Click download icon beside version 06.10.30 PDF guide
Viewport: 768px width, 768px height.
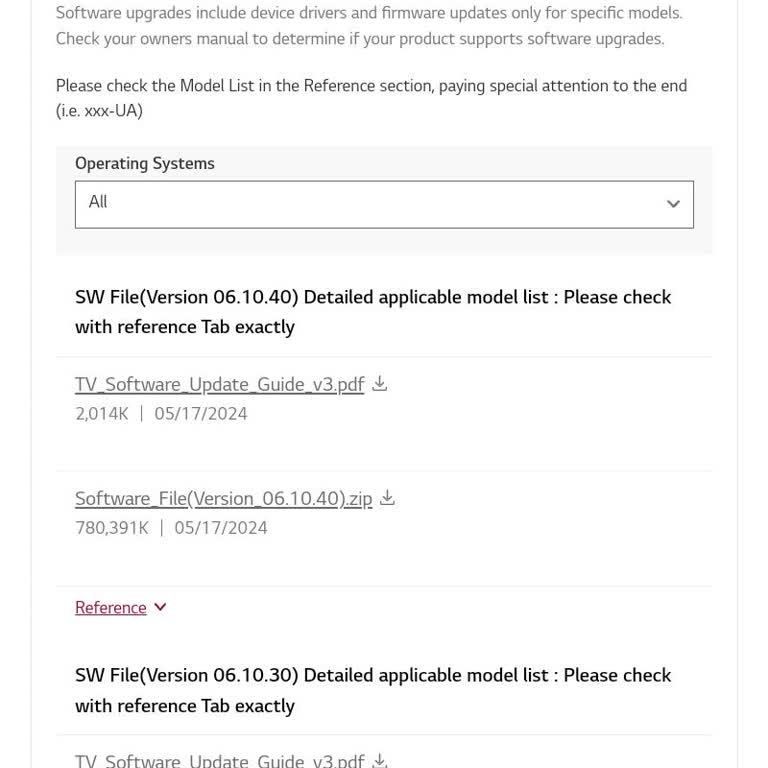(x=380, y=760)
